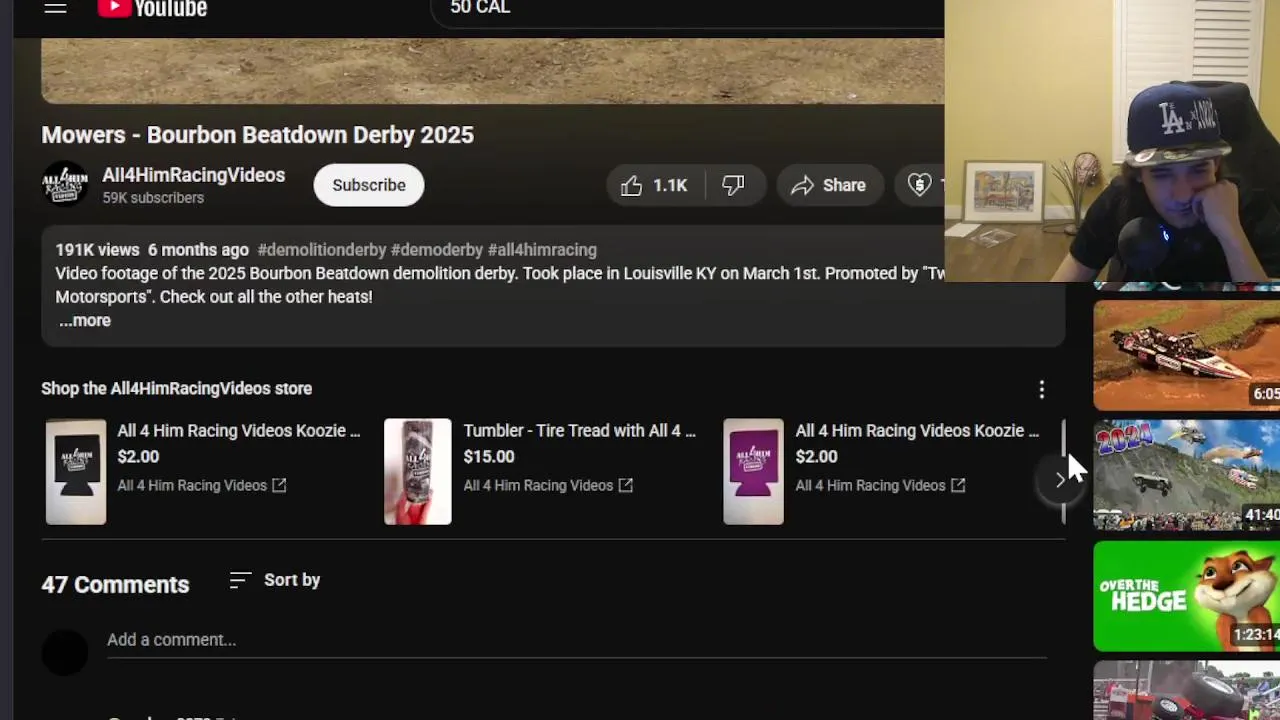This screenshot has width=1280, height=720.
Task: Open the YouTube hamburger guide menu
Action: pos(55,8)
